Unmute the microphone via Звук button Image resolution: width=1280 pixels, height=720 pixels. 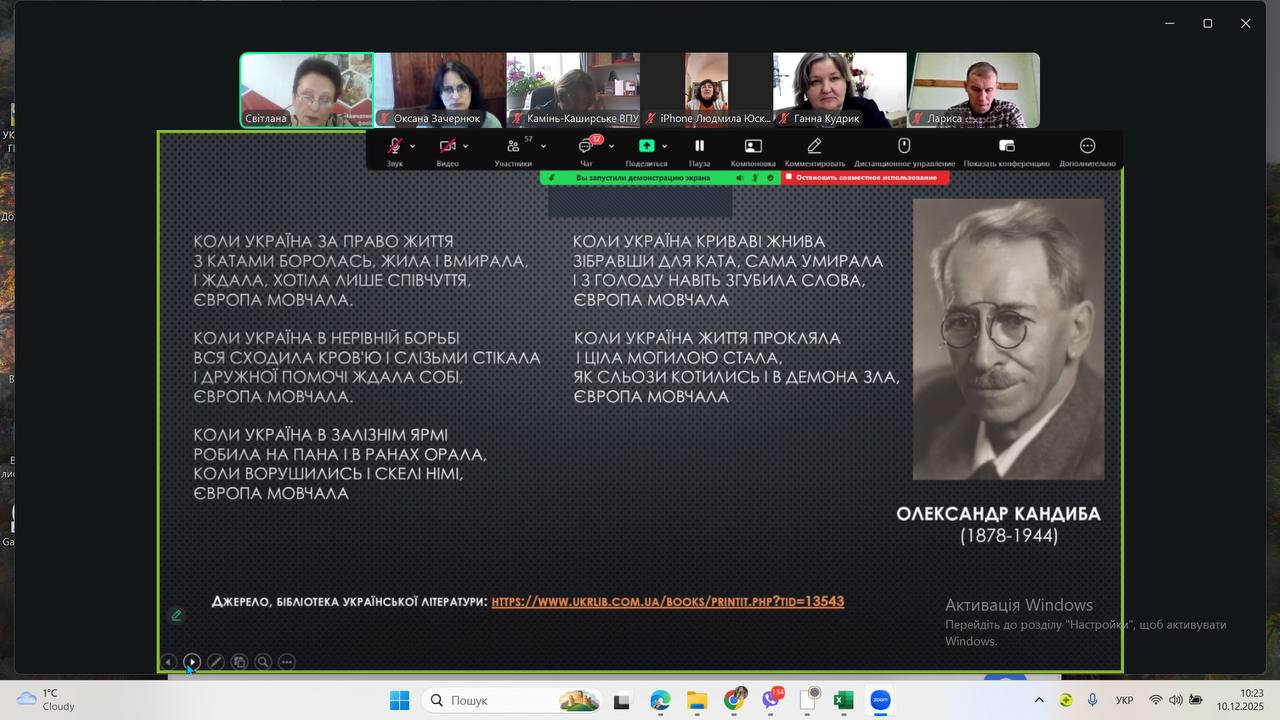point(395,147)
